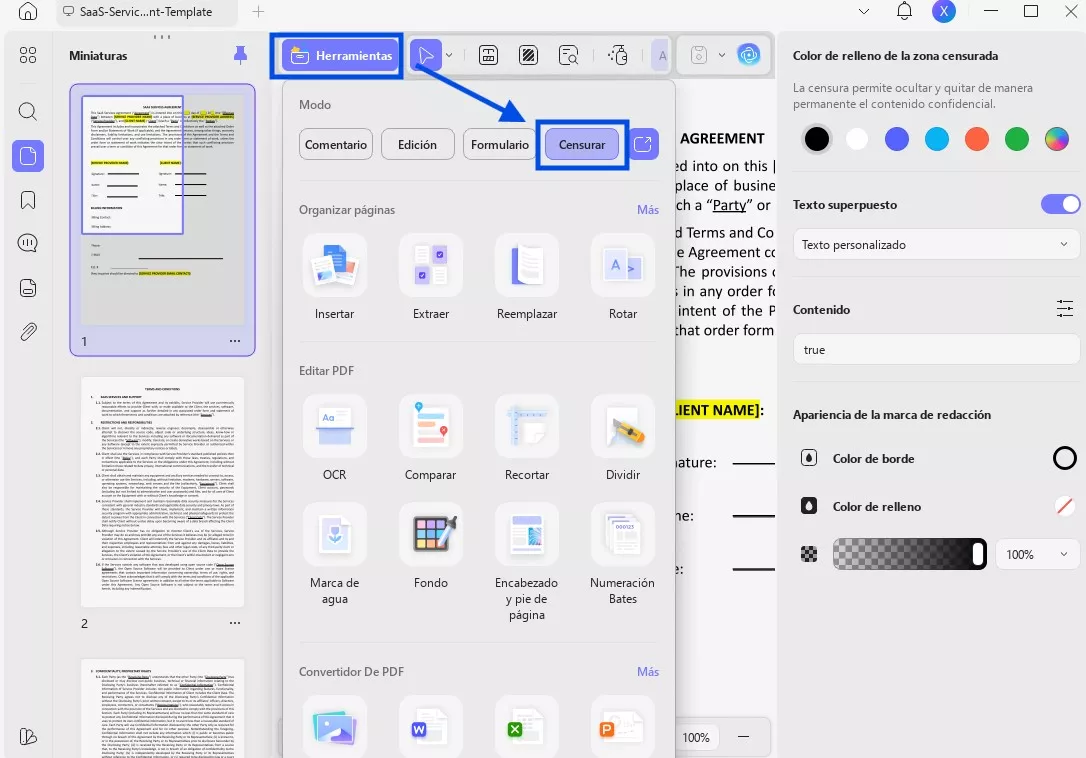Pin the Miniaturas panel

point(240,55)
